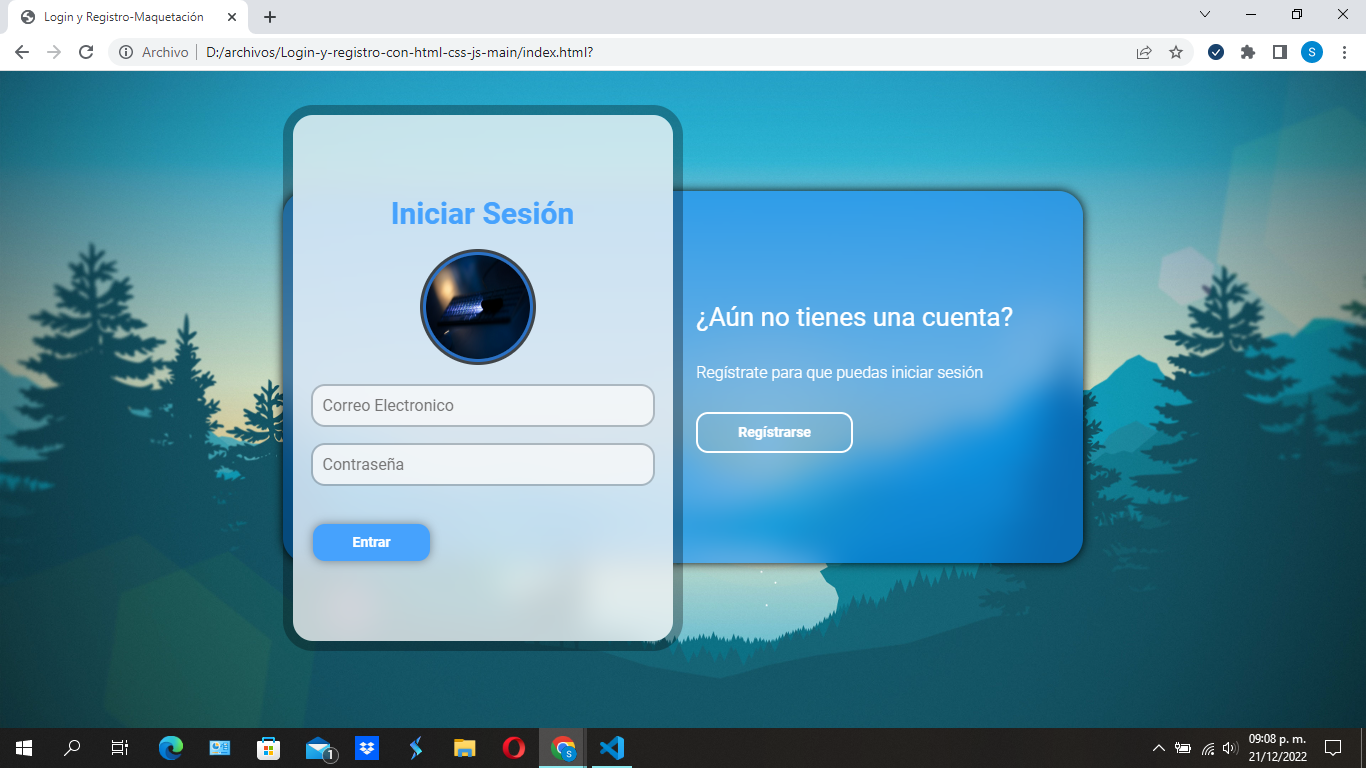Click the Regístrarse button

(x=774, y=432)
